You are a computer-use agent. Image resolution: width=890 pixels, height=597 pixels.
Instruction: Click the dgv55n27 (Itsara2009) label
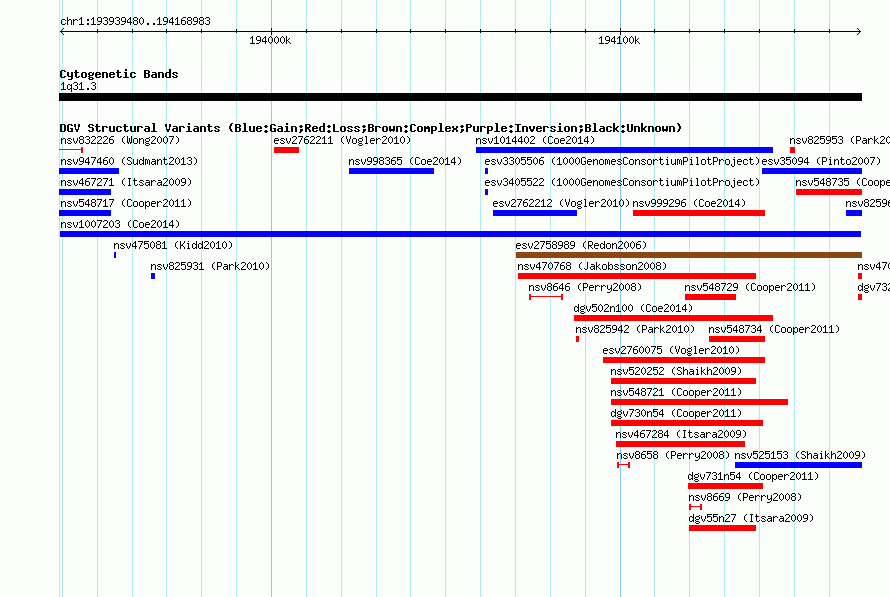[x=751, y=518]
